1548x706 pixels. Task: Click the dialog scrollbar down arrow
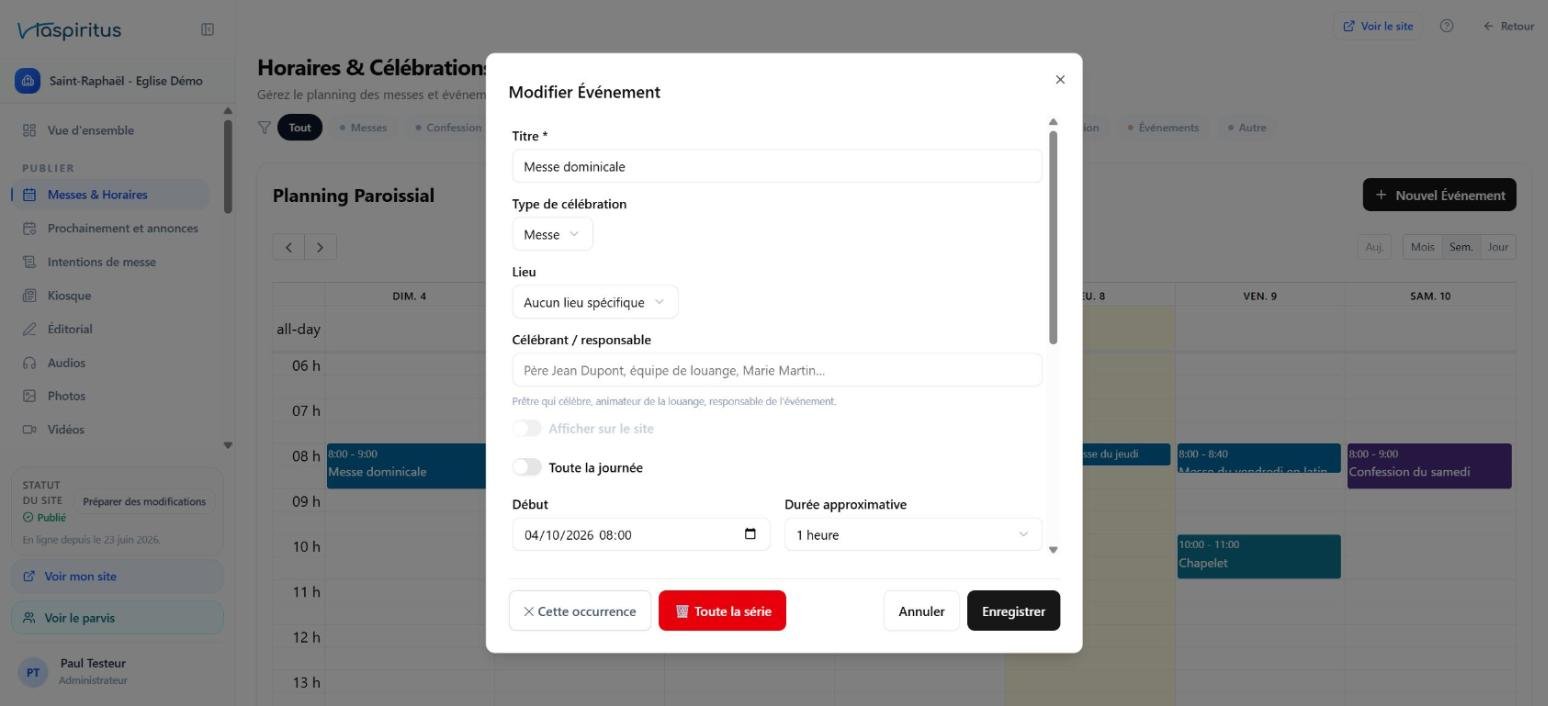click(1053, 549)
